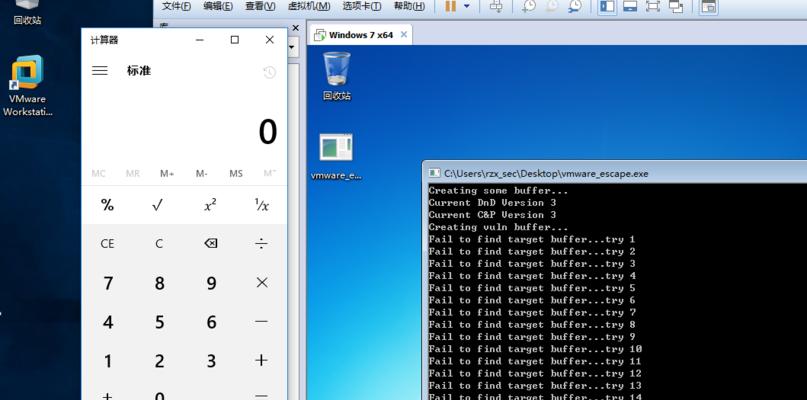The width and height of the screenshot is (807, 400).
Task: Close the VMware library side panel
Action: click(x=295, y=28)
